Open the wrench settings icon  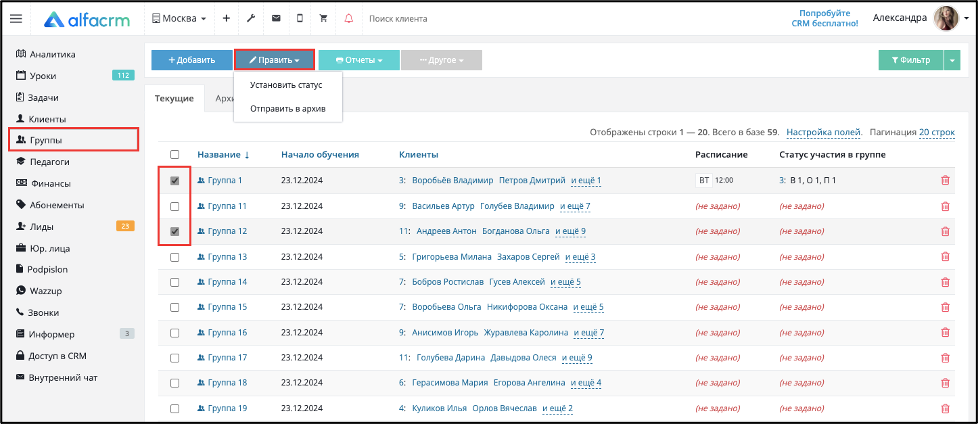point(251,19)
